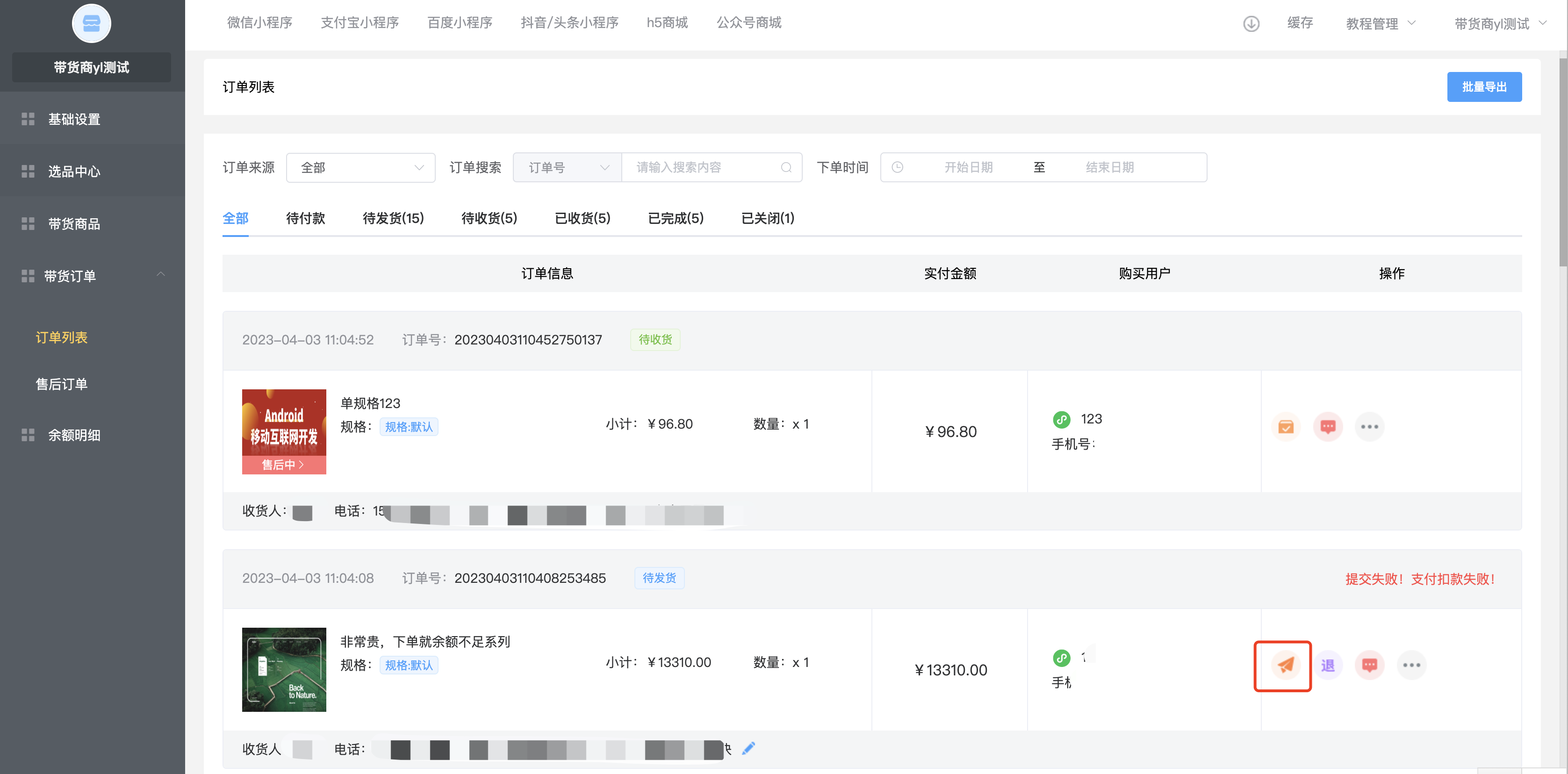
Task: Click the purple refund (退) icon
Action: tap(1328, 665)
